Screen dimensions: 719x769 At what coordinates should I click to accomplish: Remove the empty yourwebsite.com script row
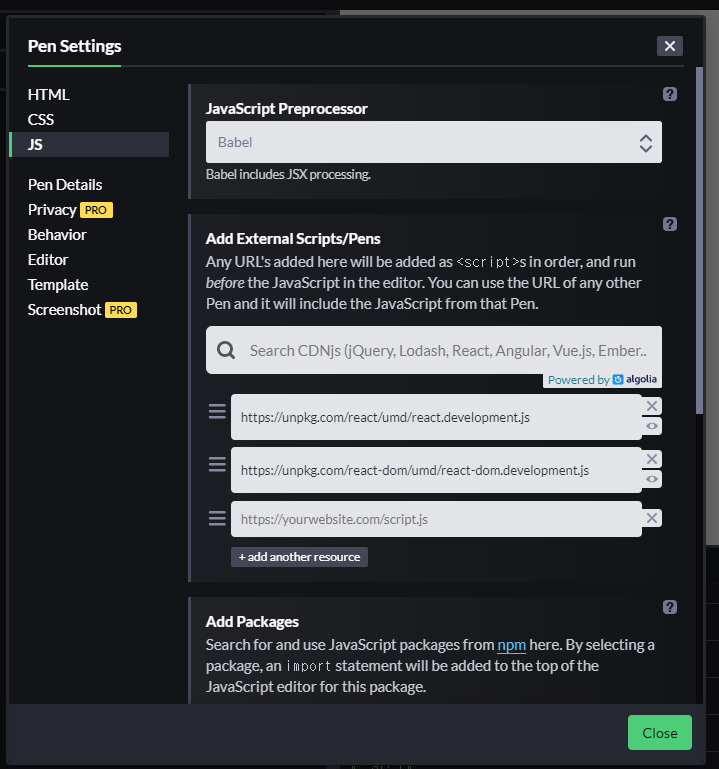click(x=652, y=518)
